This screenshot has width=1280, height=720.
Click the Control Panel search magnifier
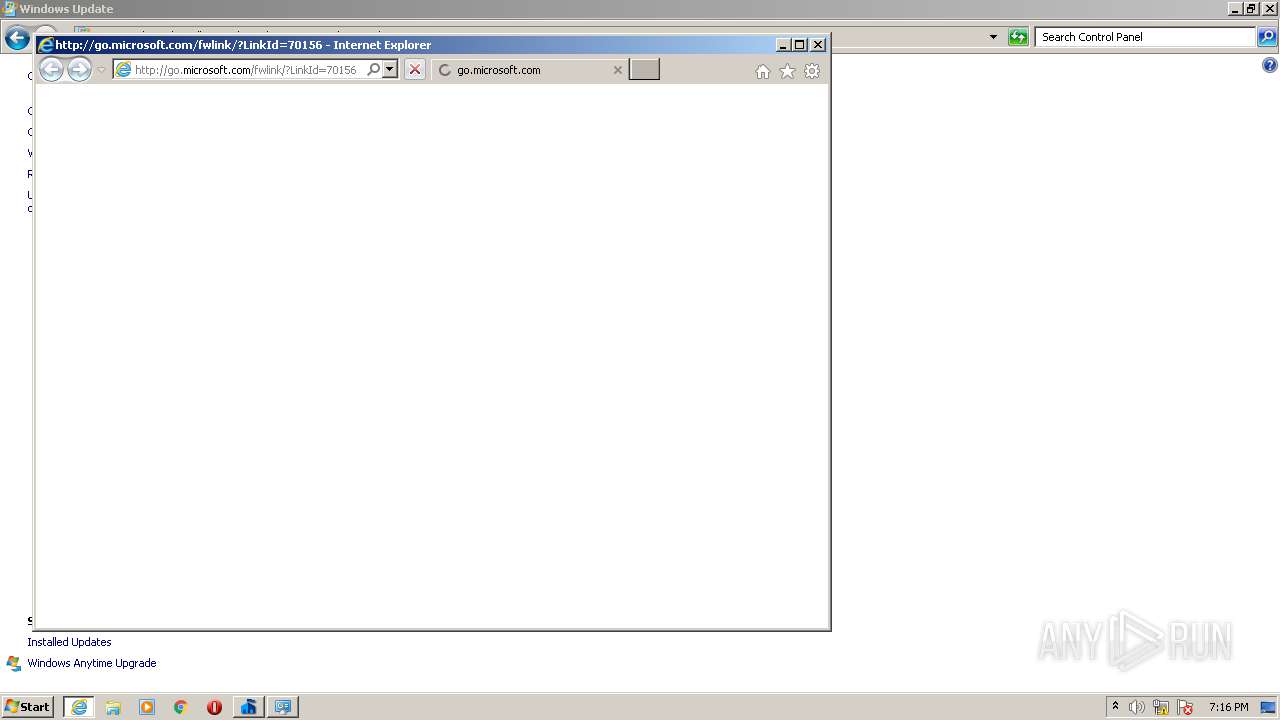pos(1267,37)
